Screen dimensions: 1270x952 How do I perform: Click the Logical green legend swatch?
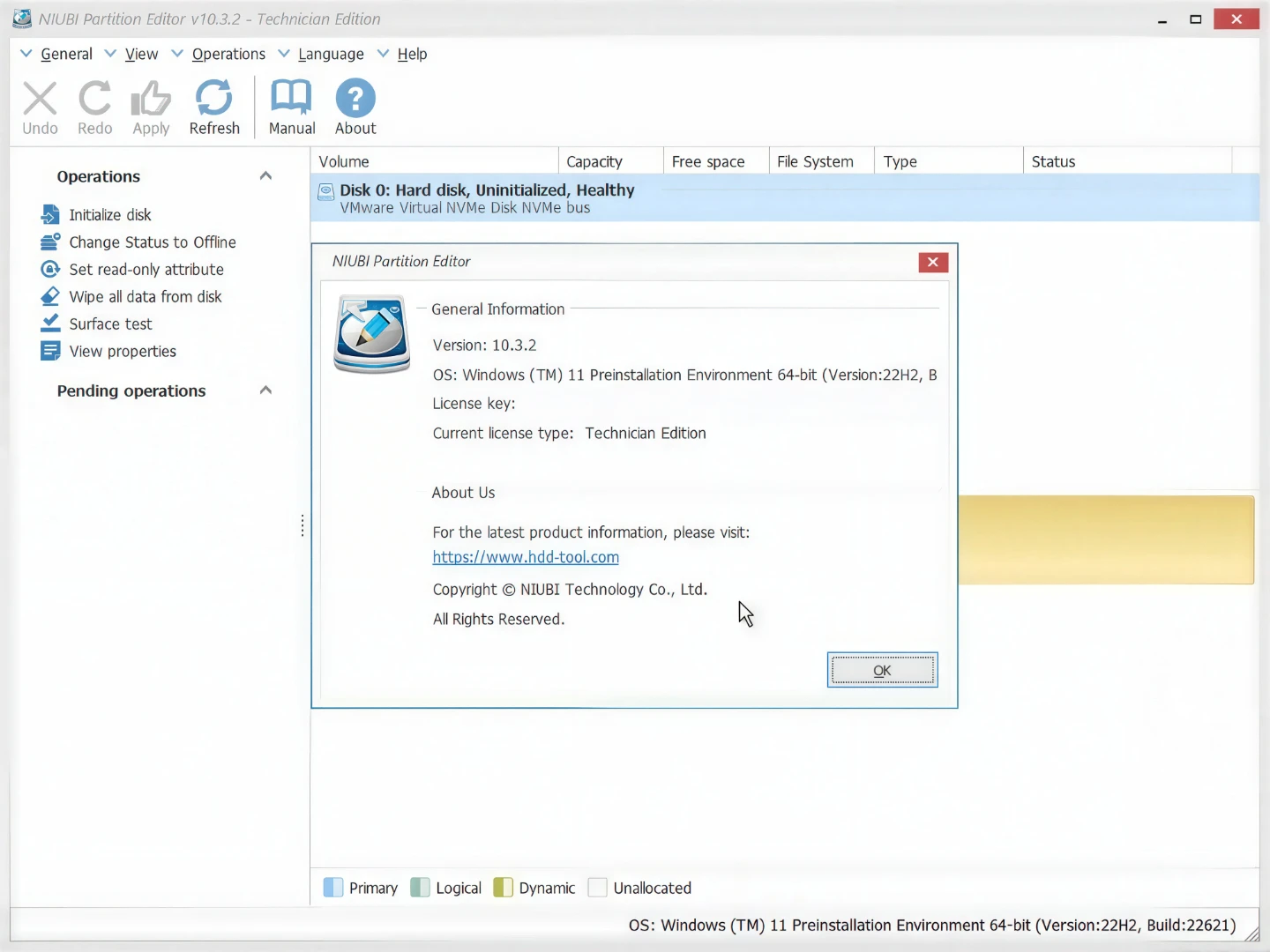point(420,888)
